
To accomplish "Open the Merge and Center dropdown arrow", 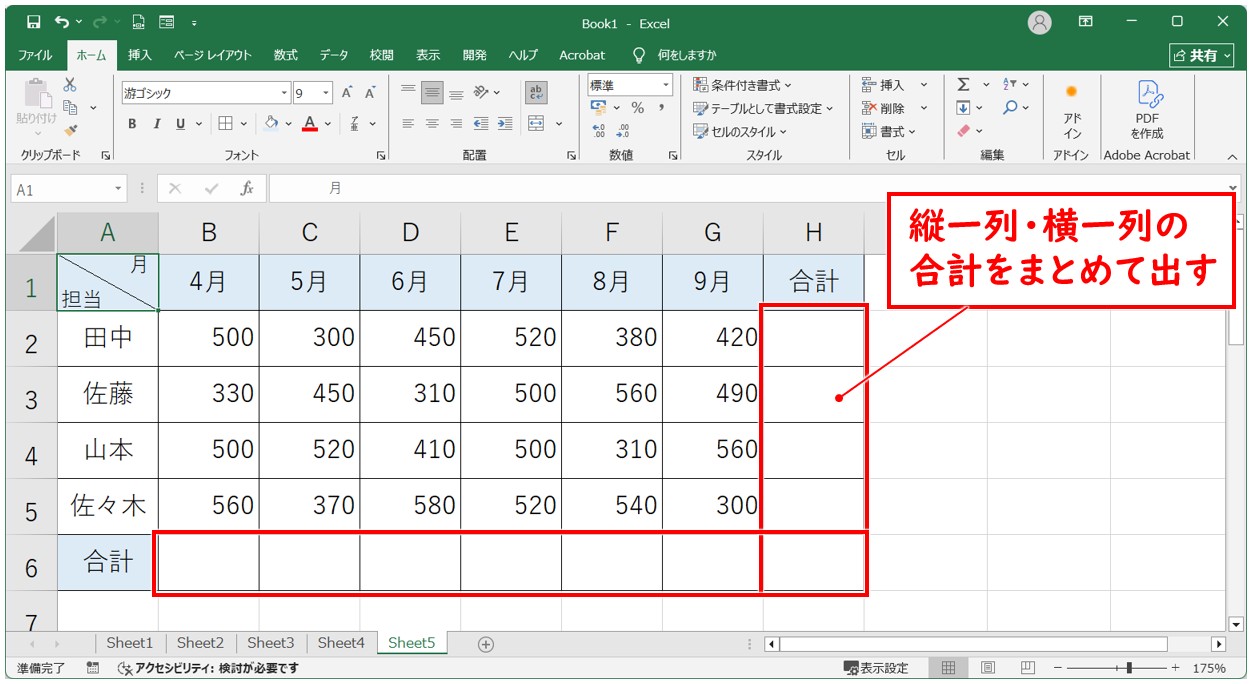I will click(x=558, y=124).
